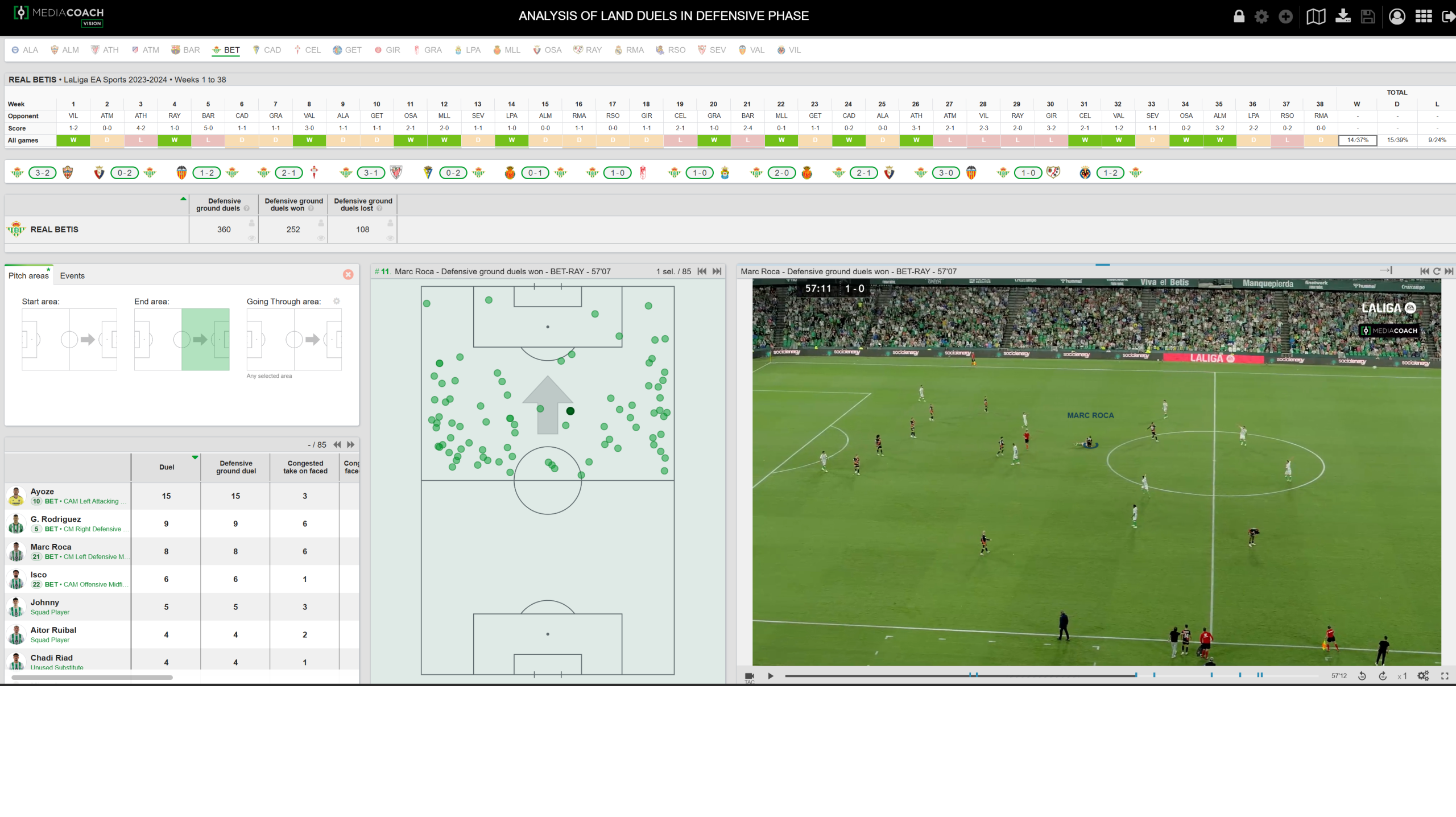1456x817 pixels.
Task: Skip the video forward 10 seconds
Action: (x=1383, y=676)
